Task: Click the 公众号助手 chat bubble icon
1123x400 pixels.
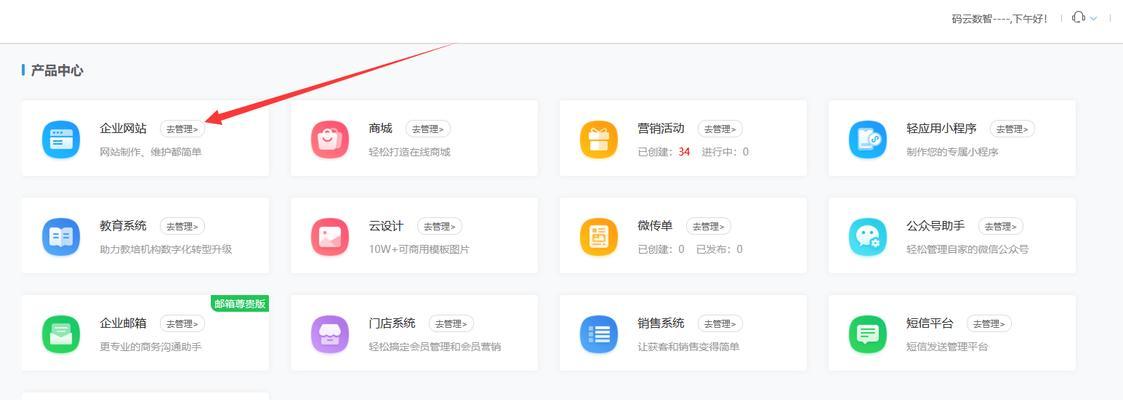Action: 867,237
